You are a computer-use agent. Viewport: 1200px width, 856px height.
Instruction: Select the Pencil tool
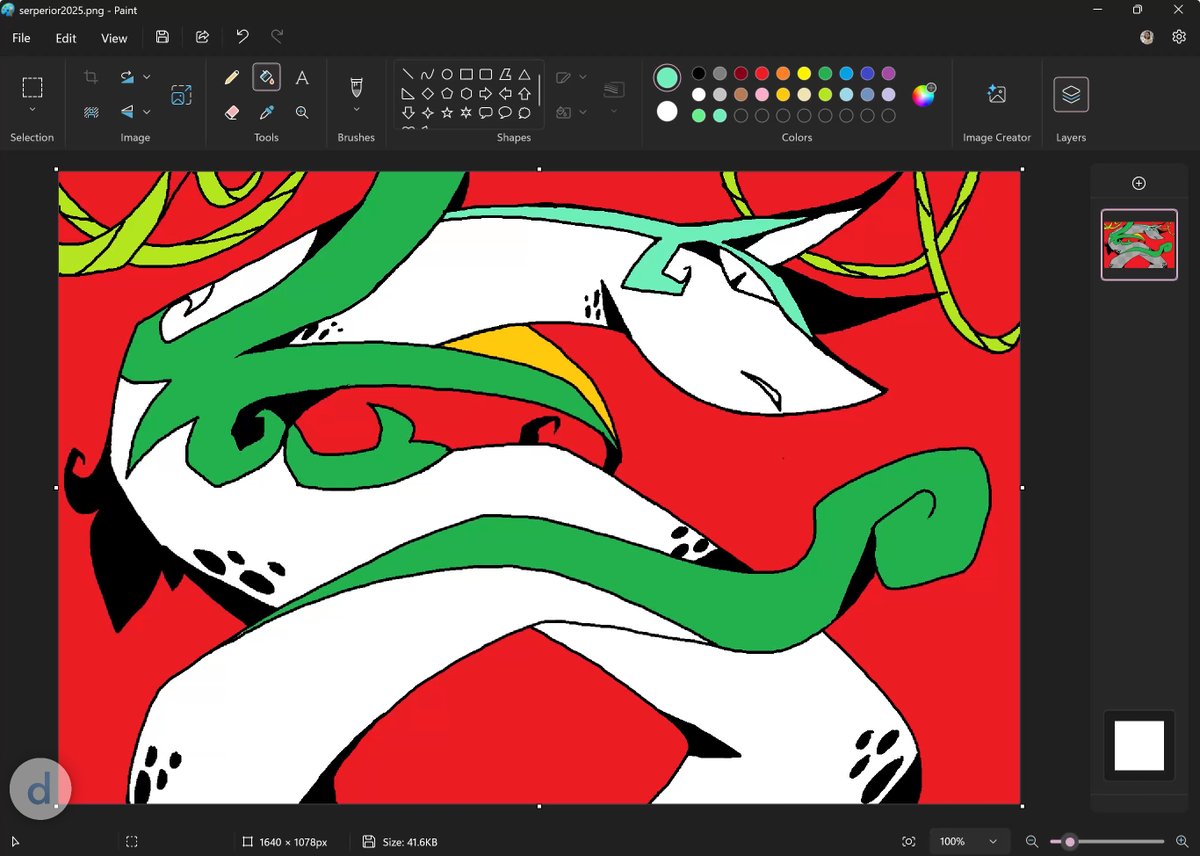[232, 77]
